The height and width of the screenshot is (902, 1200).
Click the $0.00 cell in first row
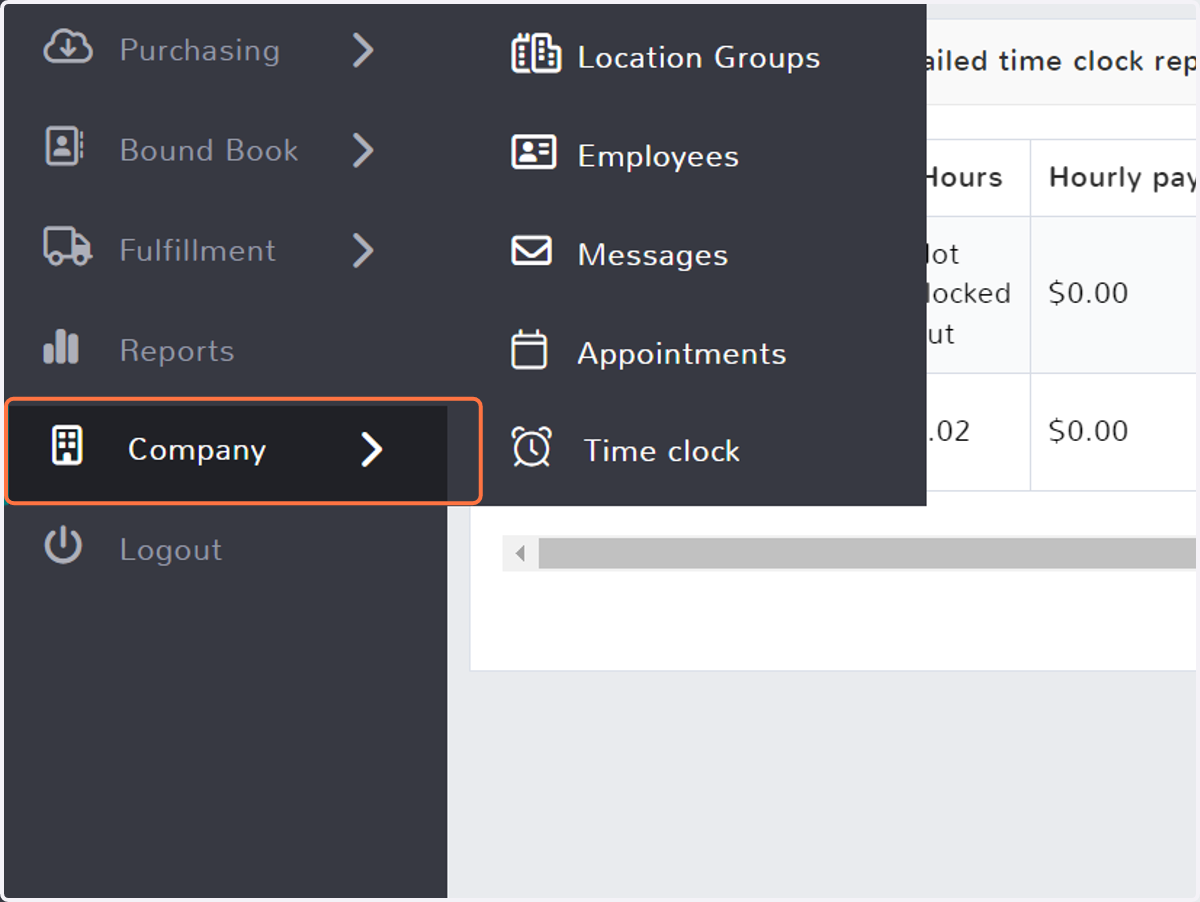(1114, 294)
